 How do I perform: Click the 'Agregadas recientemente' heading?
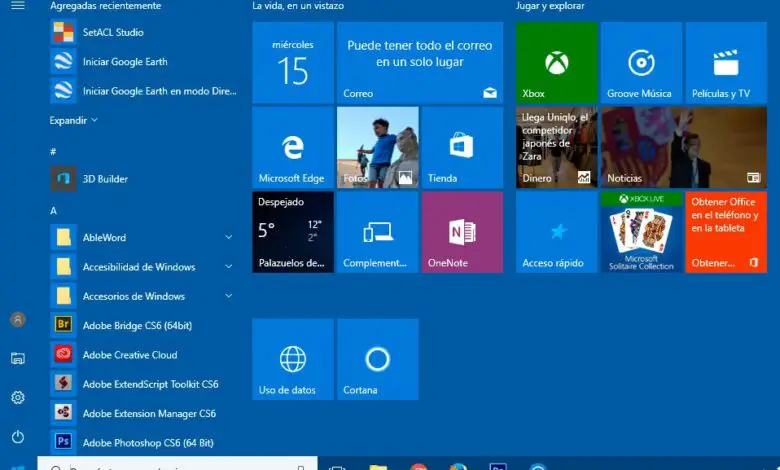point(105,6)
